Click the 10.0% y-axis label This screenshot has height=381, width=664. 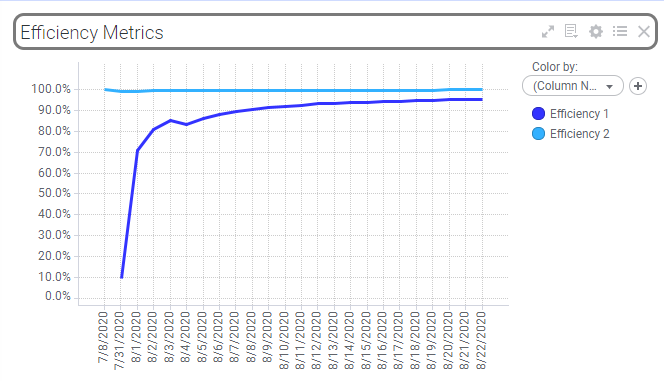coord(54,277)
